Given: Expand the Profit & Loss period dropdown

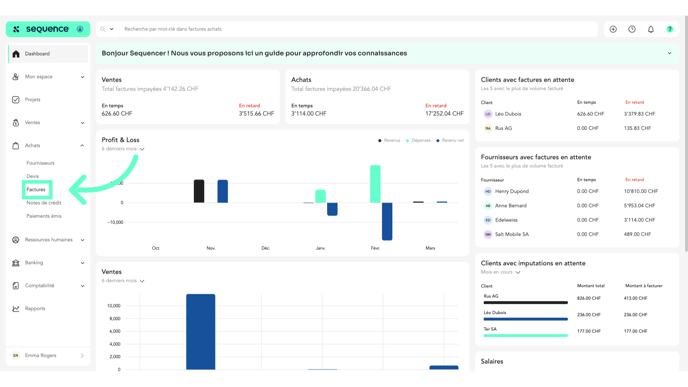Looking at the screenshot, I should coord(123,149).
